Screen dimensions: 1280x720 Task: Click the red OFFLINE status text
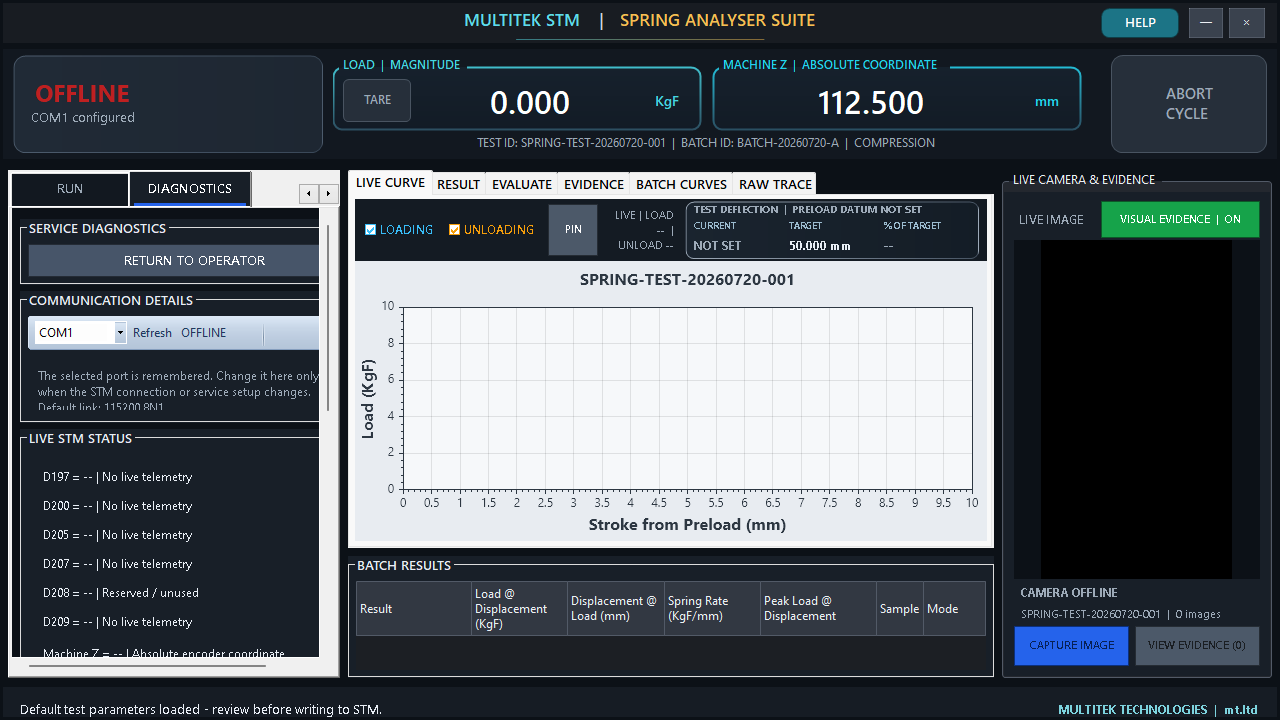point(83,94)
